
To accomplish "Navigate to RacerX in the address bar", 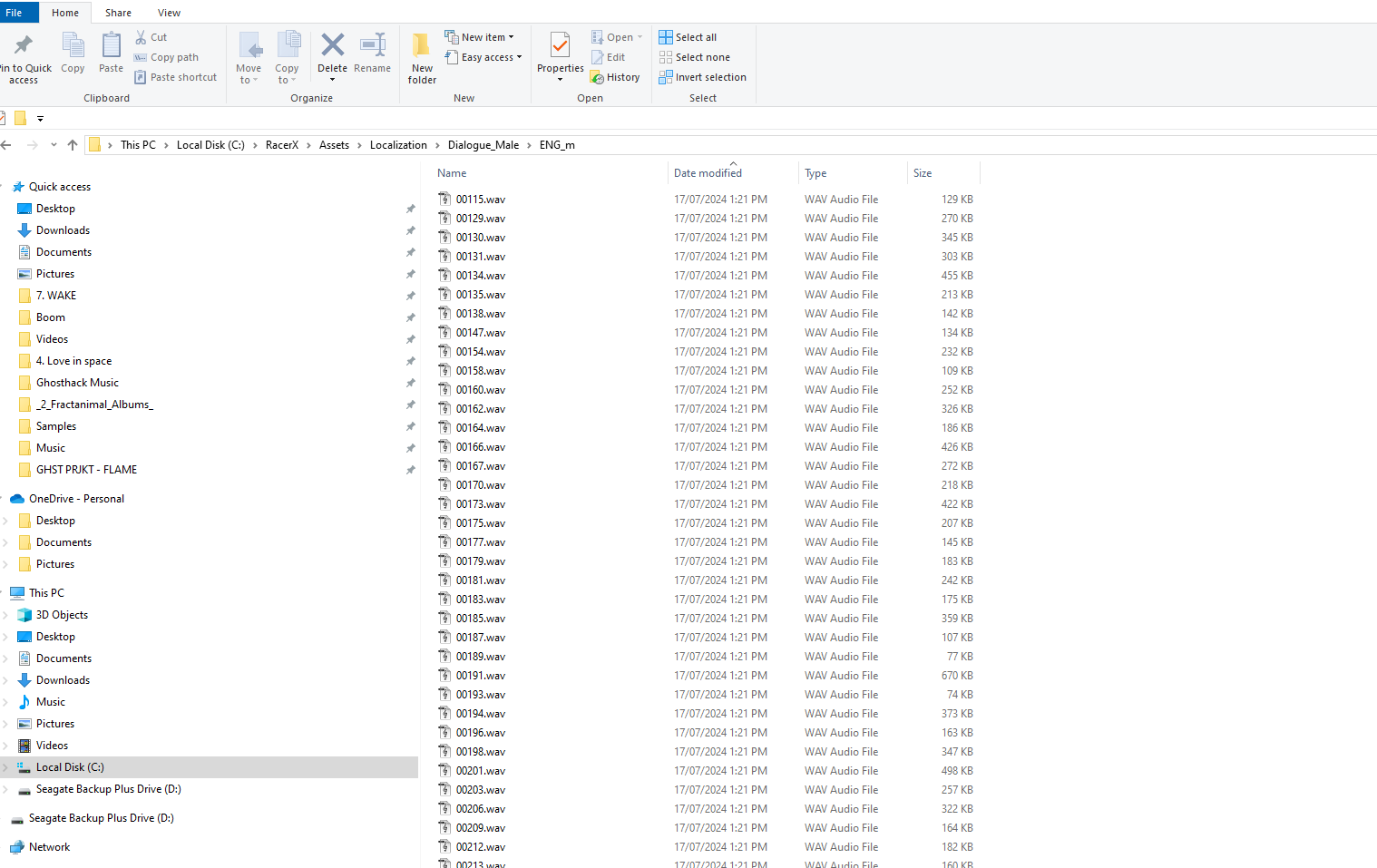I will pyautogui.click(x=282, y=145).
